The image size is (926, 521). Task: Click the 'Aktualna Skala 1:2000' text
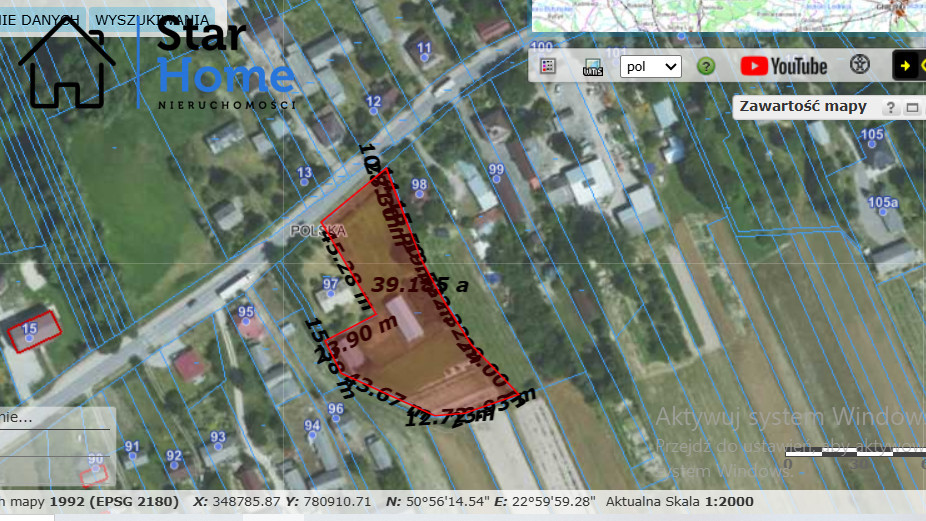pyautogui.click(x=679, y=502)
